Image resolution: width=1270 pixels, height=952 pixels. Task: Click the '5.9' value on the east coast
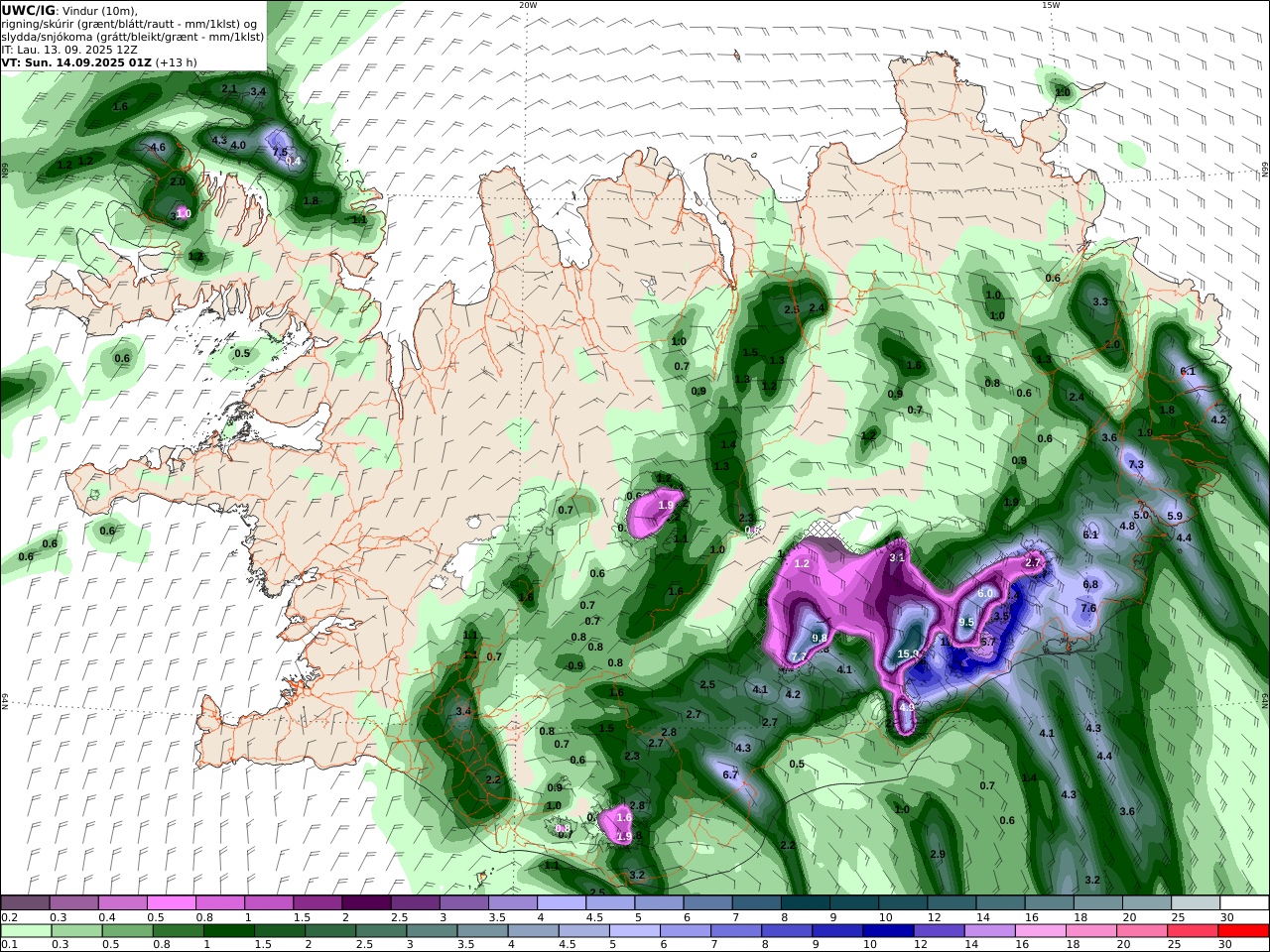pos(1175,517)
